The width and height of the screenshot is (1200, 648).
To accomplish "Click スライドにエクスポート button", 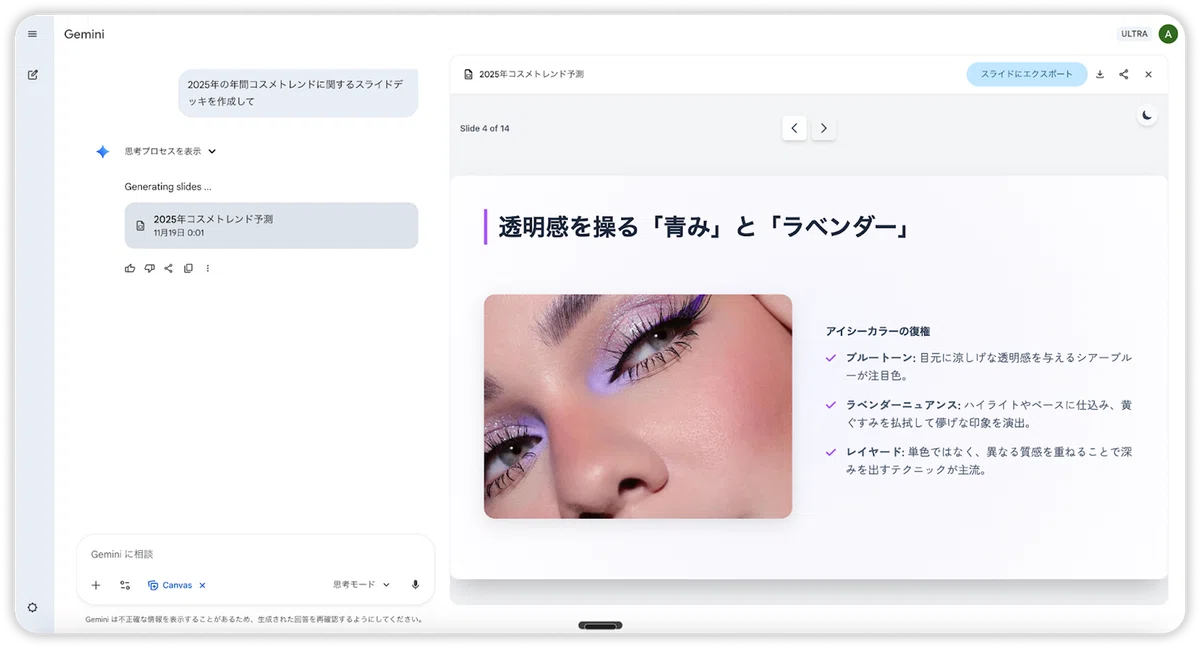I will pyautogui.click(x=1026, y=74).
